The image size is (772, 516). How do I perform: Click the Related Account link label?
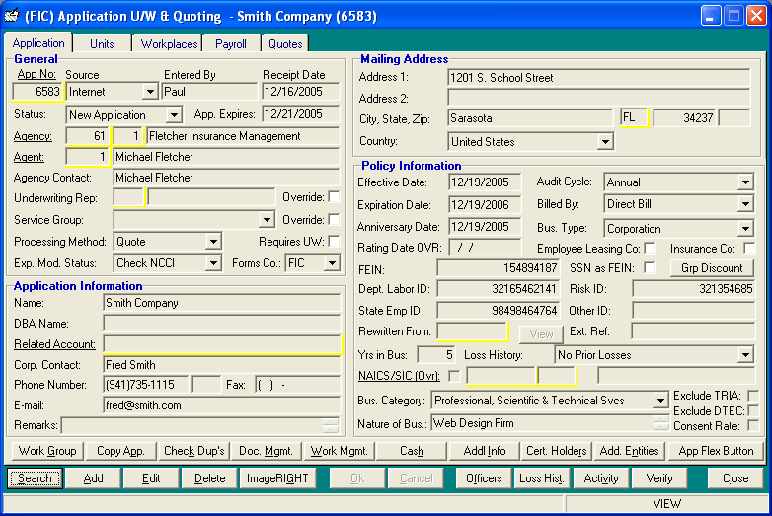[x=55, y=344]
